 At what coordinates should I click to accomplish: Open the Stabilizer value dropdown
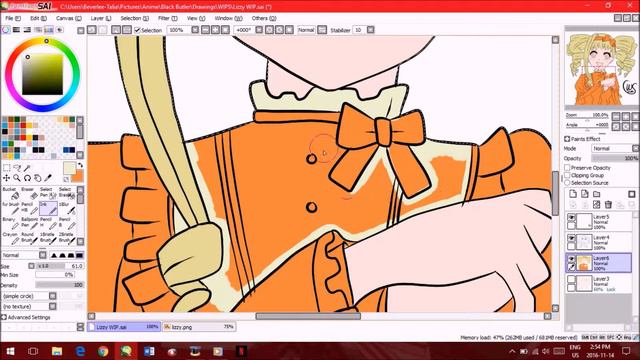click(371, 30)
